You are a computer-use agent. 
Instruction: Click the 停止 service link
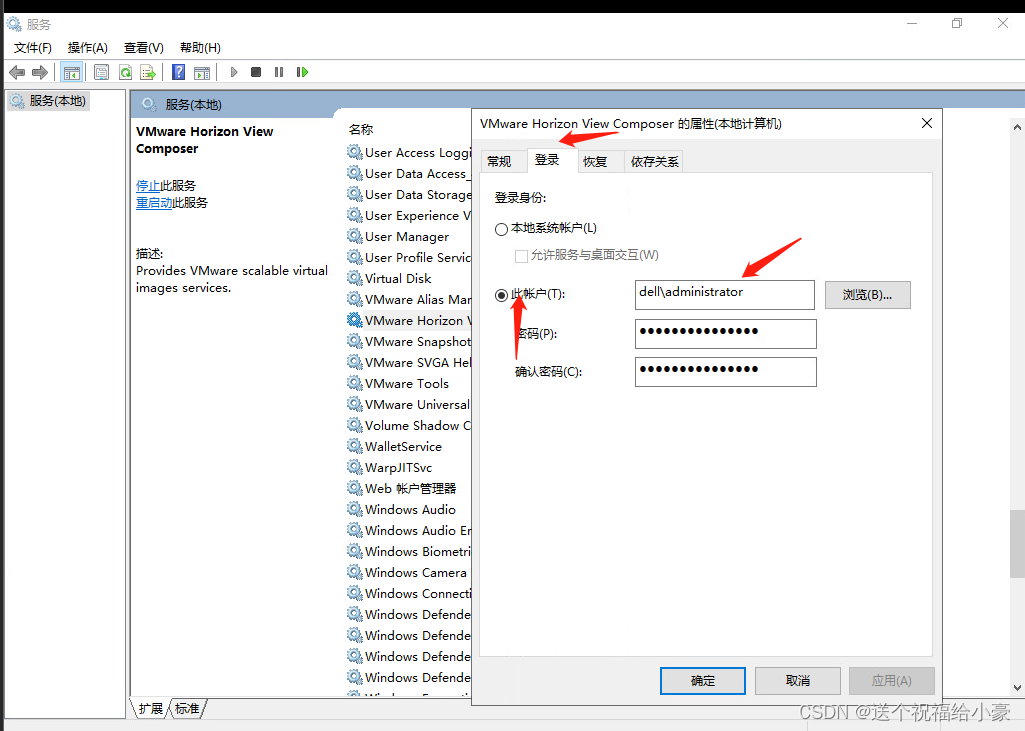(x=148, y=186)
